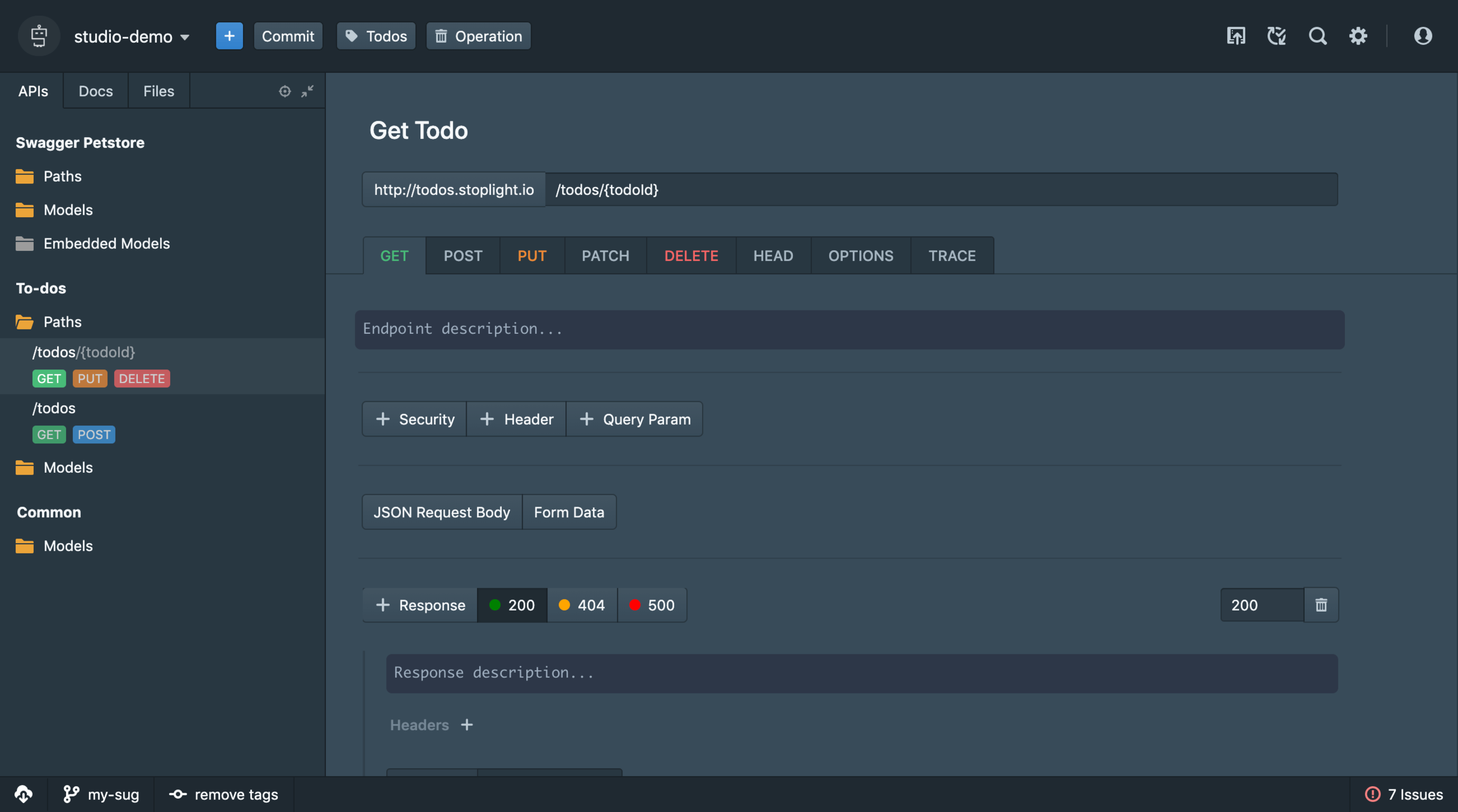Open the export icon in top bar
The width and height of the screenshot is (1458, 812).
1235,36
